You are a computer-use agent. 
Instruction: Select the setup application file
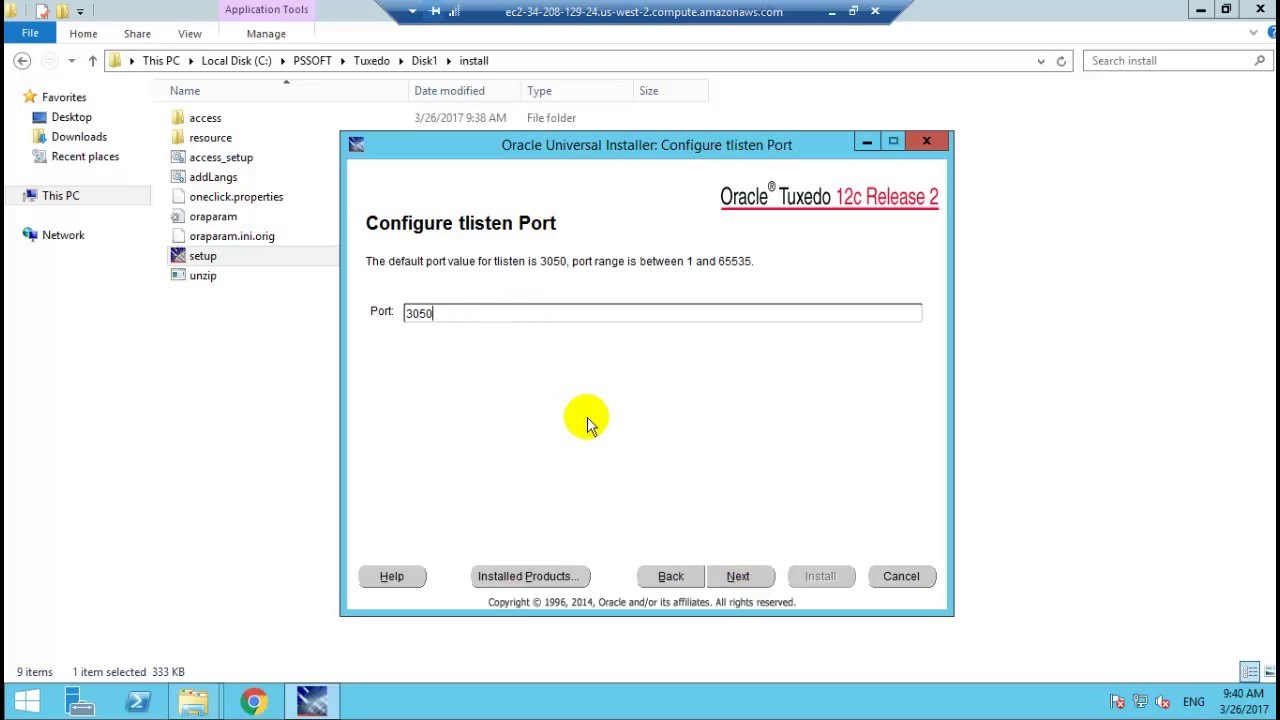click(x=202, y=256)
